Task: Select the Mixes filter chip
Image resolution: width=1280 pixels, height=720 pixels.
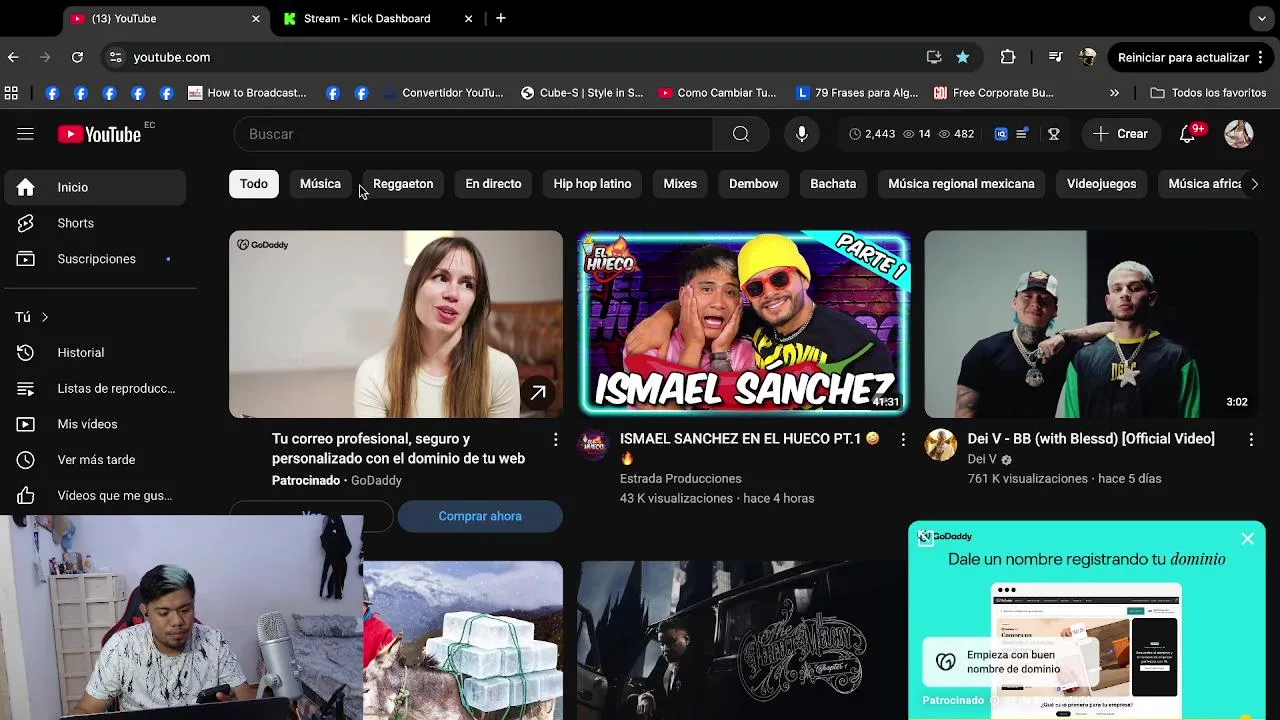Action: pyautogui.click(x=680, y=184)
